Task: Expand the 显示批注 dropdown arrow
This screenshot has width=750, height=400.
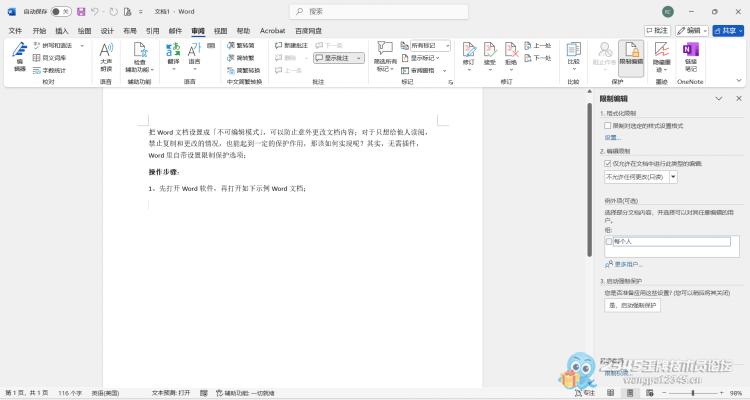Action: tap(359, 58)
